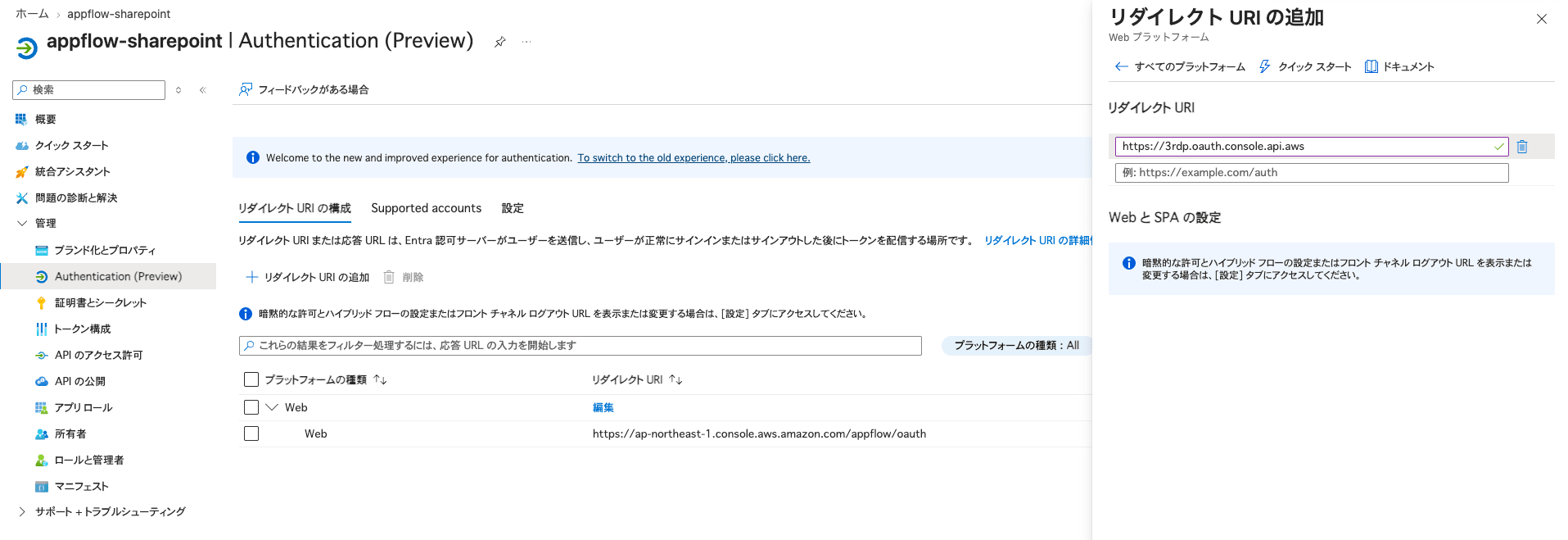The width and height of the screenshot is (1568, 540).
Task: Click appflow-sharepoint breadcrumb
Action: [119, 14]
